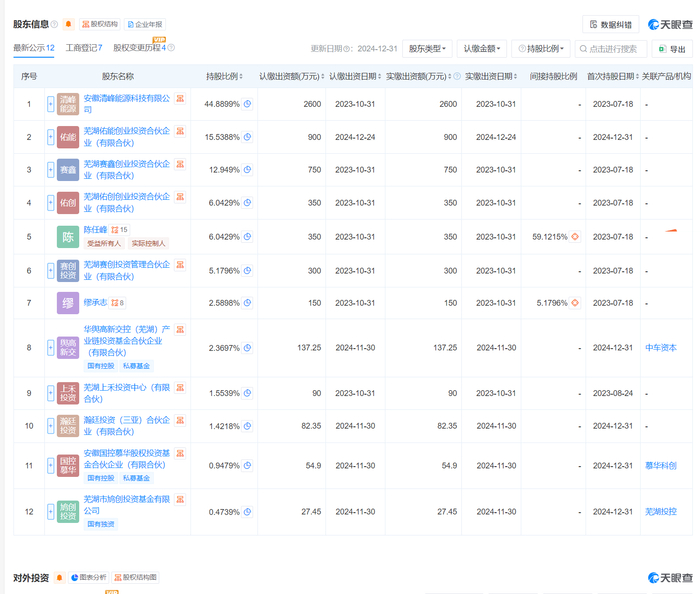Open the 图表分析 icon under 对外投资

89,578
